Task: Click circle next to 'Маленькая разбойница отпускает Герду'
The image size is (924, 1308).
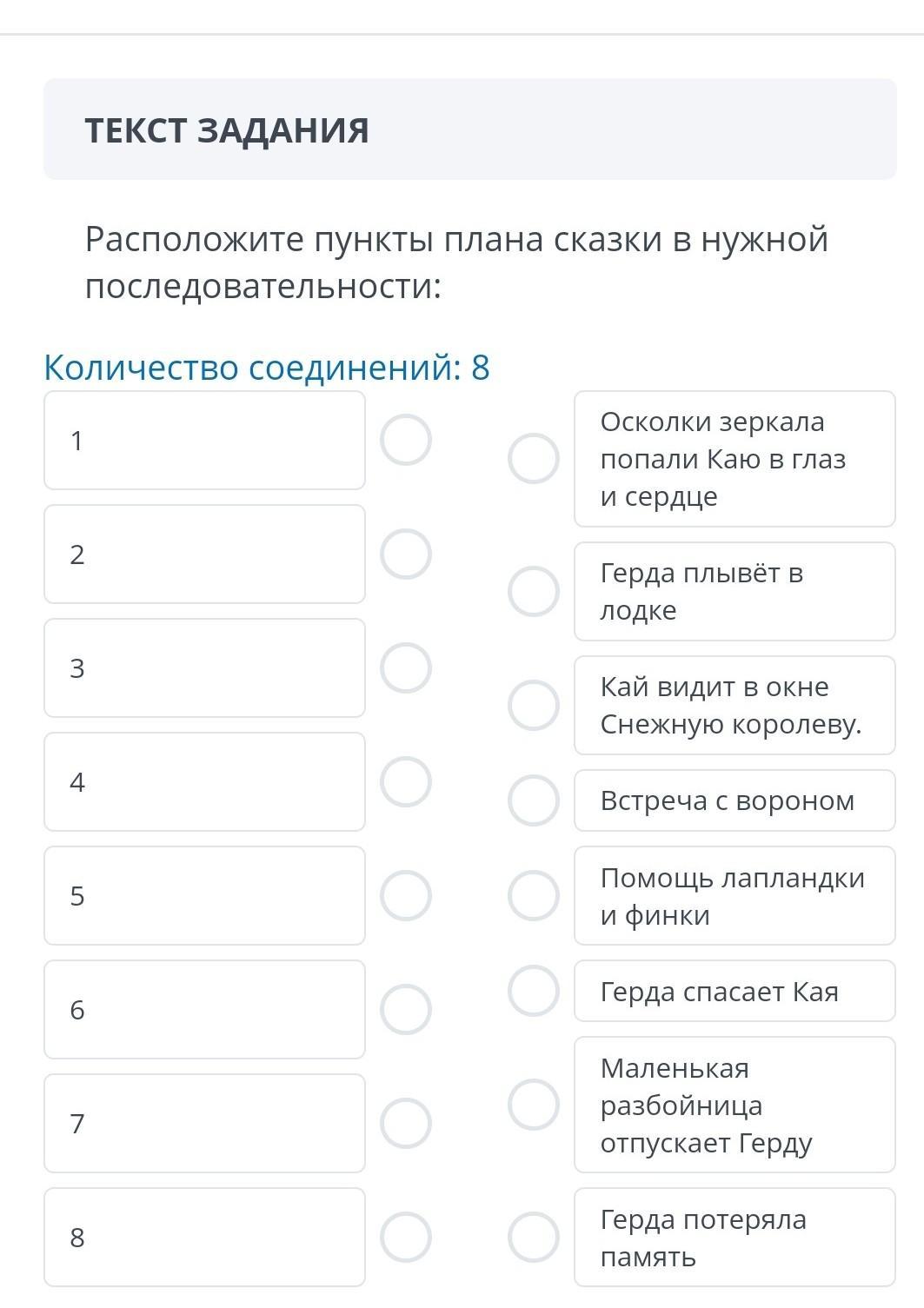Action: click(534, 1105)
